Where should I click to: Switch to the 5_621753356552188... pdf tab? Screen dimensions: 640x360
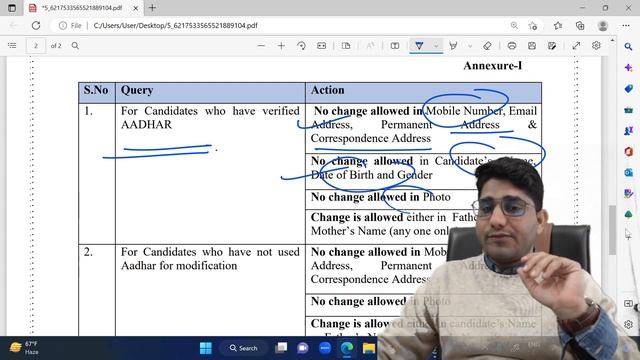[82, 8]
